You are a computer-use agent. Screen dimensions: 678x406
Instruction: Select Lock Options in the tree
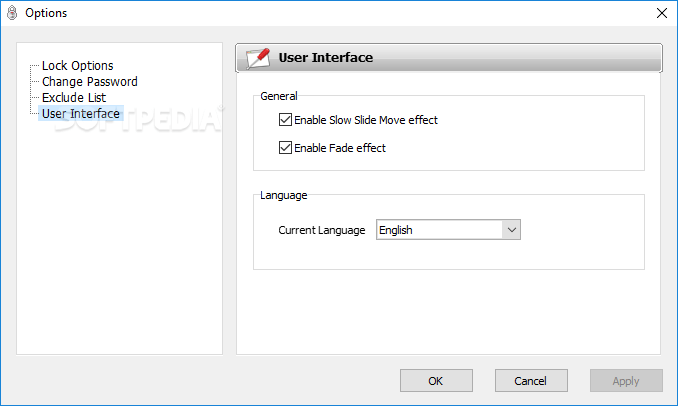(x=77, y=66)
